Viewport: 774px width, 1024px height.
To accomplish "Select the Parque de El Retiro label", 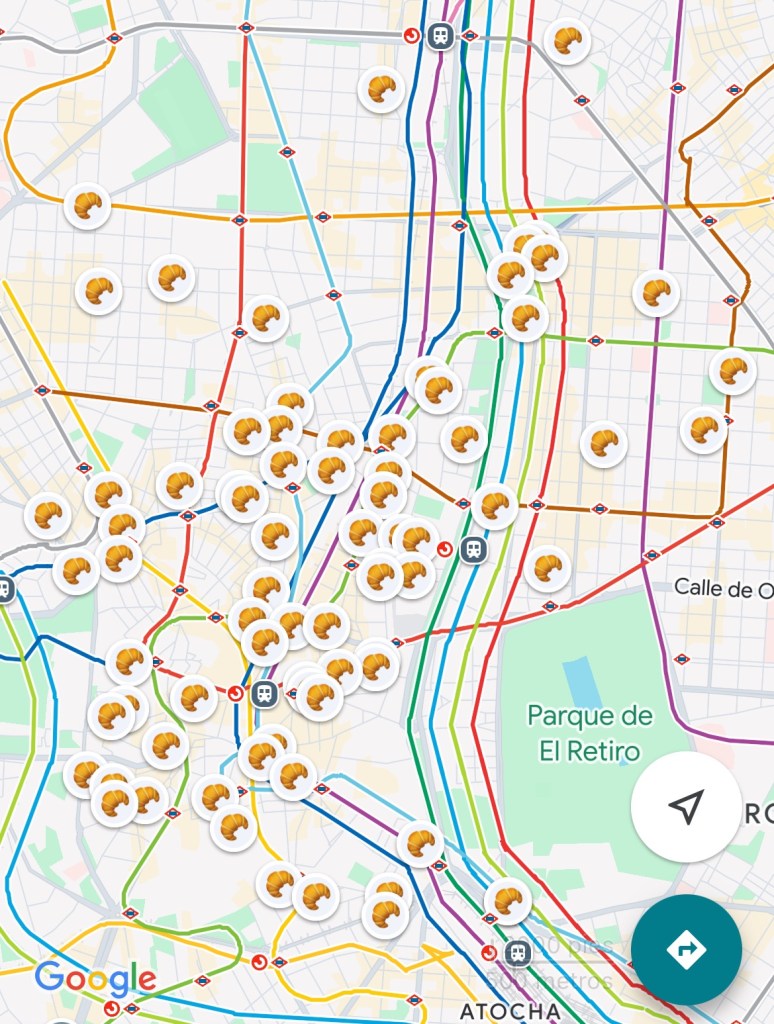I will 590,732.
